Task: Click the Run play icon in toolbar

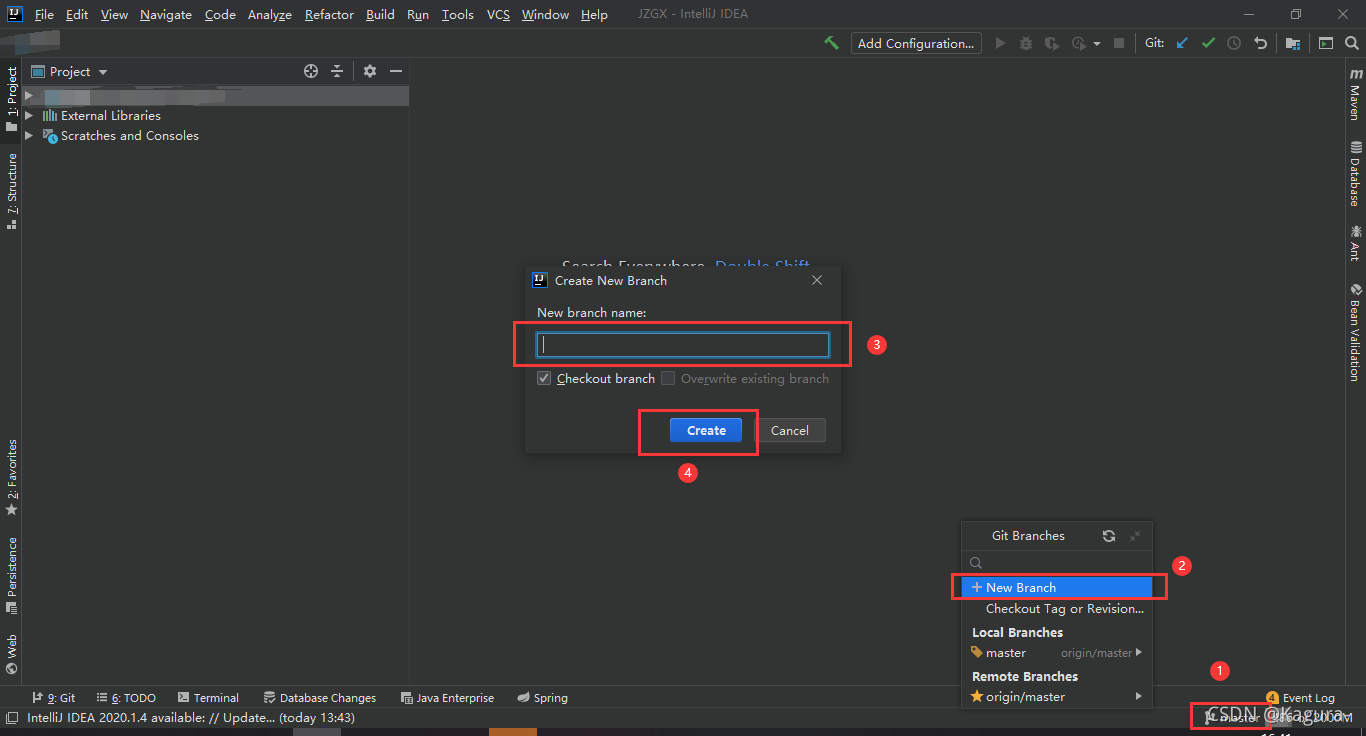Action: click(x=1000, y=43)
